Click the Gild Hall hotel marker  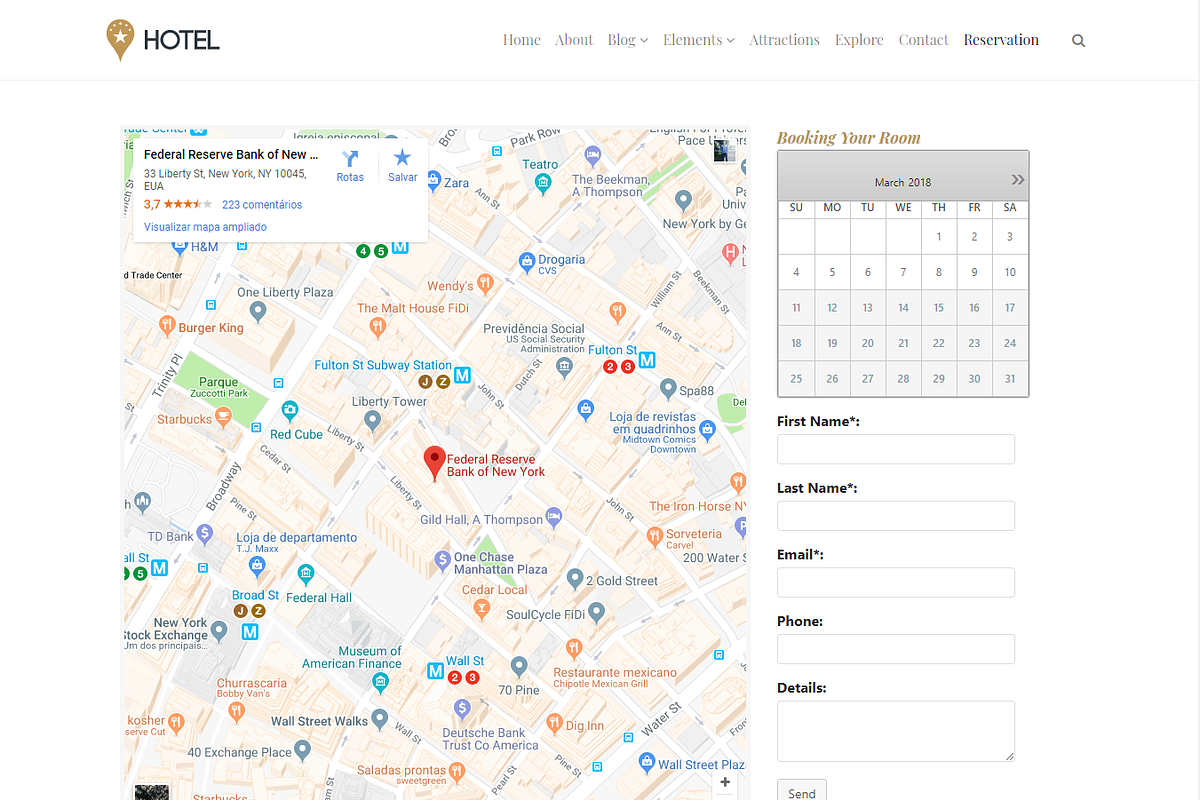coord(553,517)
